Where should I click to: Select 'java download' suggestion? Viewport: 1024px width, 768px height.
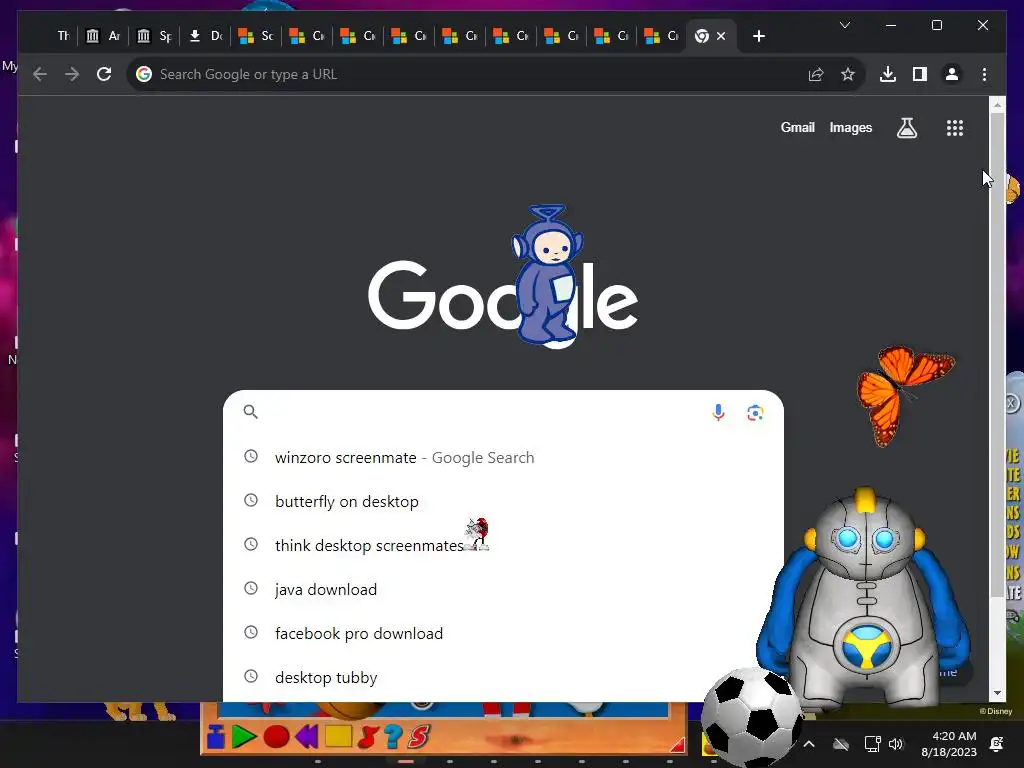(503, 590)
